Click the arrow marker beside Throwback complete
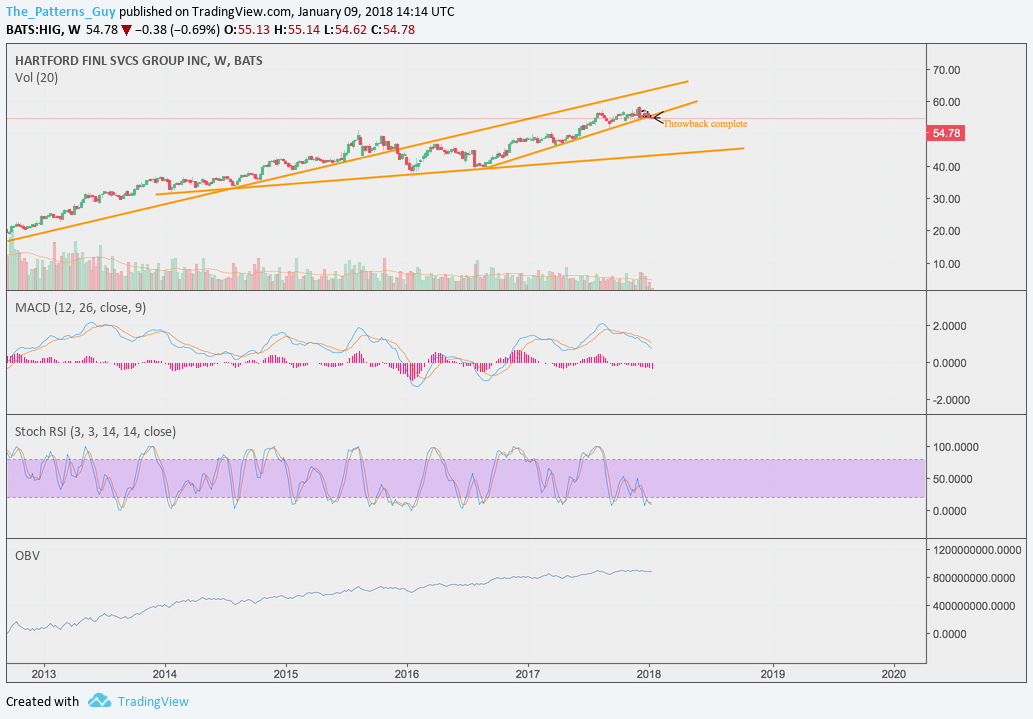Image resolution: width=1033 pixels, height=719 pixels. coord(656,118)
